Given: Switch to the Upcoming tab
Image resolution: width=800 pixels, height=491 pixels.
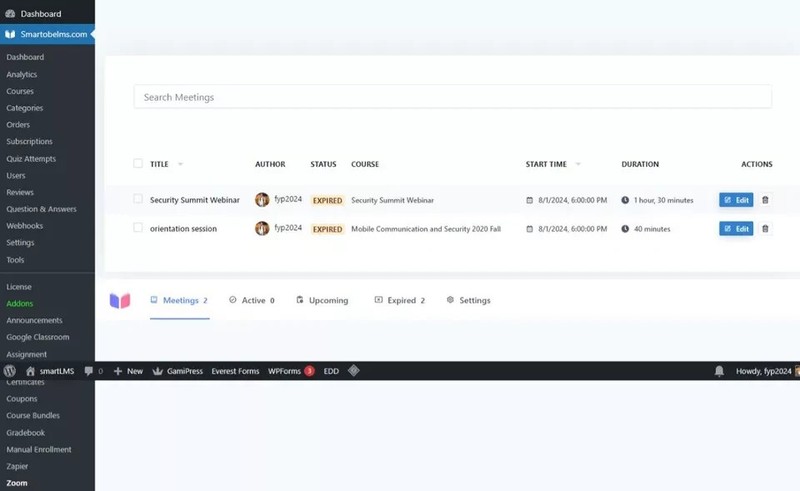Looking at the screenshot, I should tap(322, 301).
